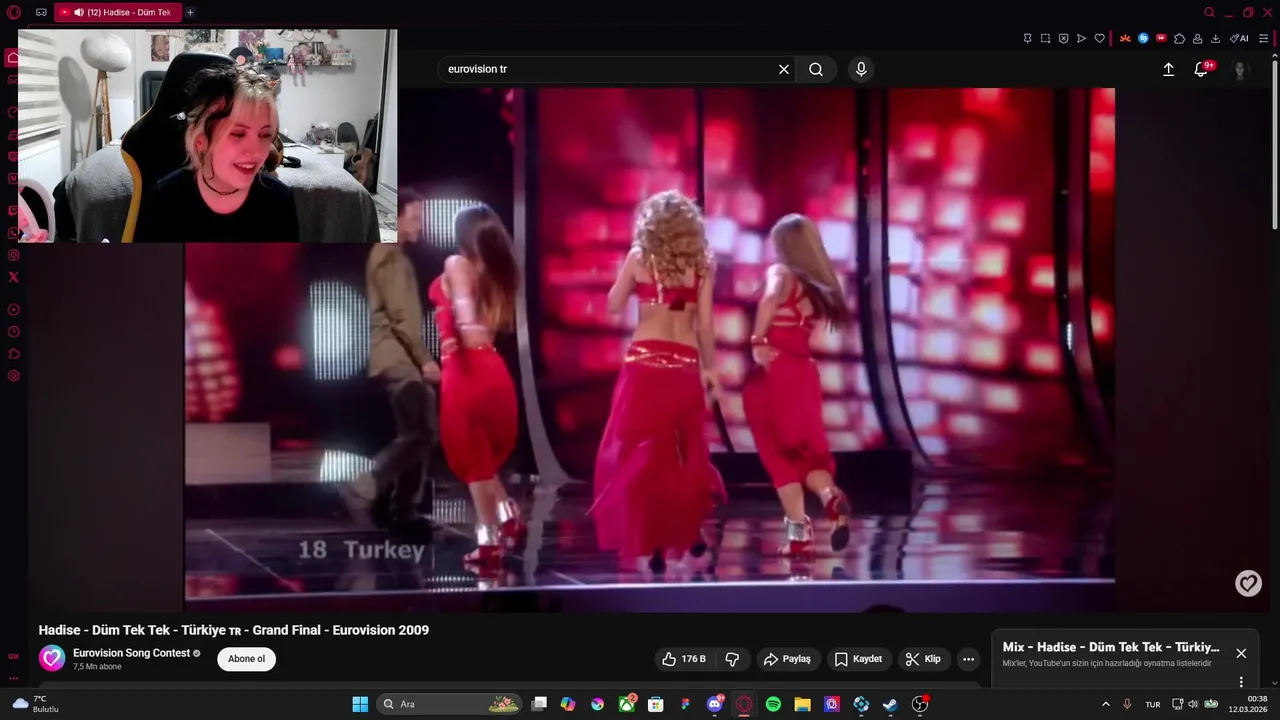Clear the YouTube search text
Viewport: 1280px width, 720px height.
784,69
